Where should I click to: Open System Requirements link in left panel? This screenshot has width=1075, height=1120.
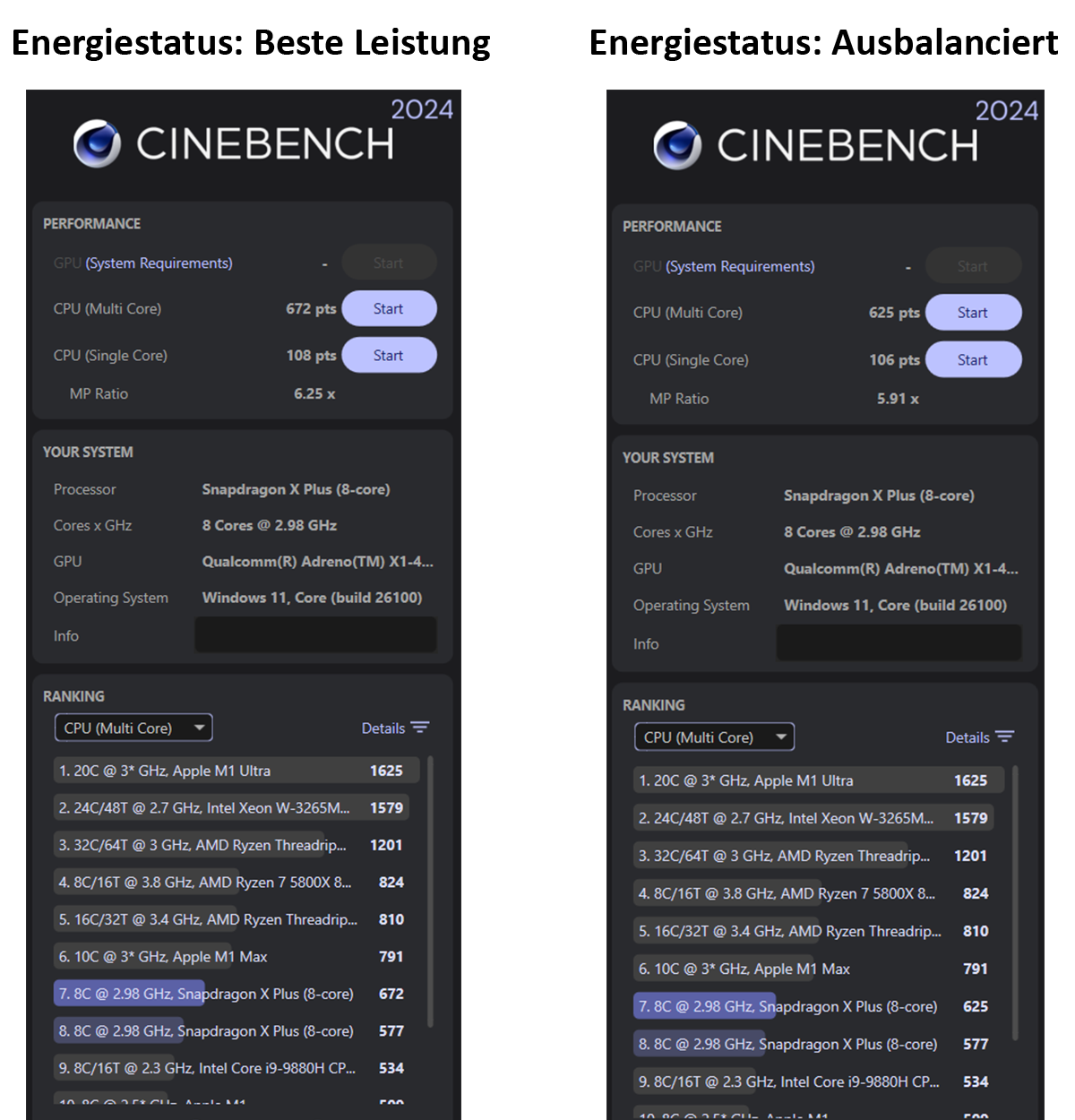click(x=159, y=263)
